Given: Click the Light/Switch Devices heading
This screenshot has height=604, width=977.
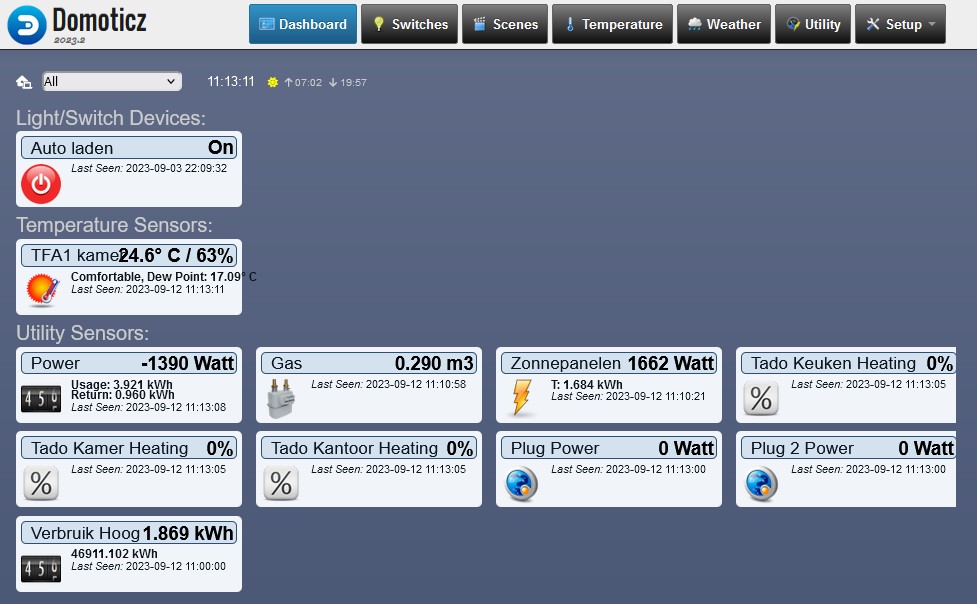Looking at the screenshot, I should [x=111, y=118].
